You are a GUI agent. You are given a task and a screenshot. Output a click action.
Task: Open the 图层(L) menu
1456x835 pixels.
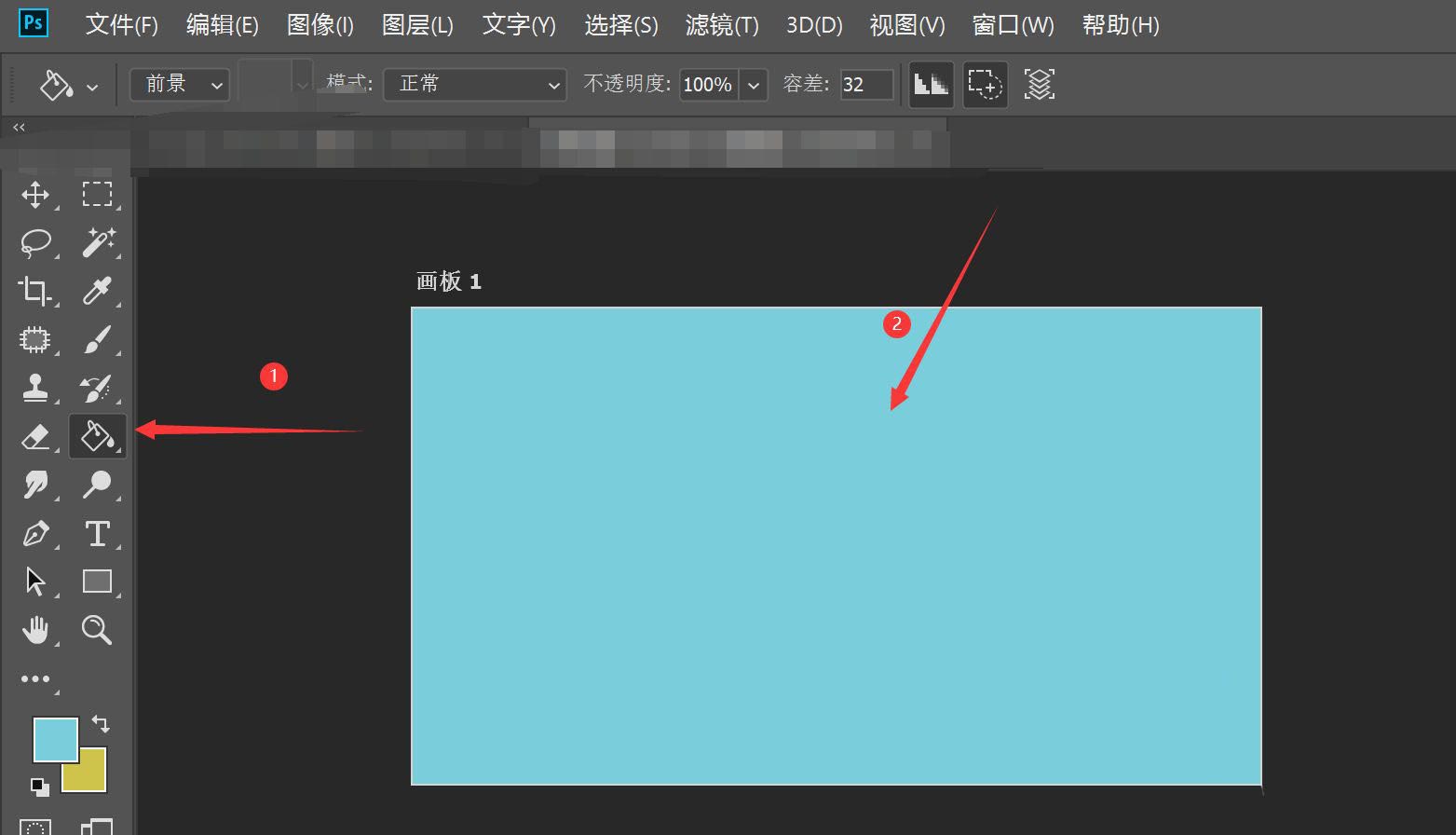pos(417,25)
